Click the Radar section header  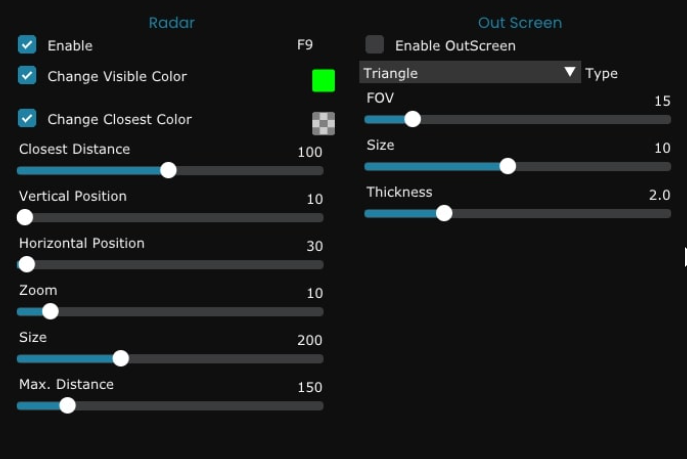point(171,22)
